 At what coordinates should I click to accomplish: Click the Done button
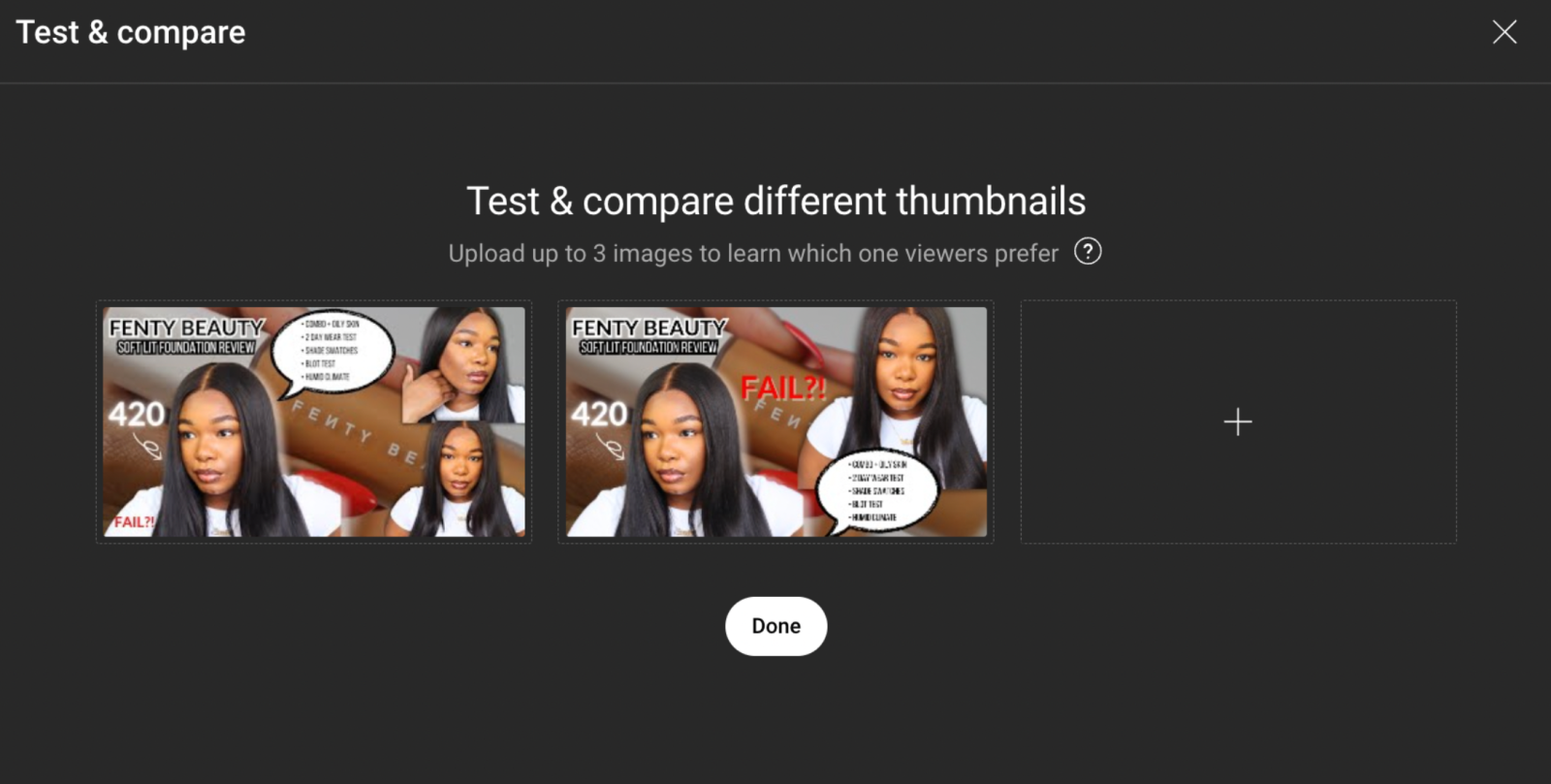click(775, 626)
